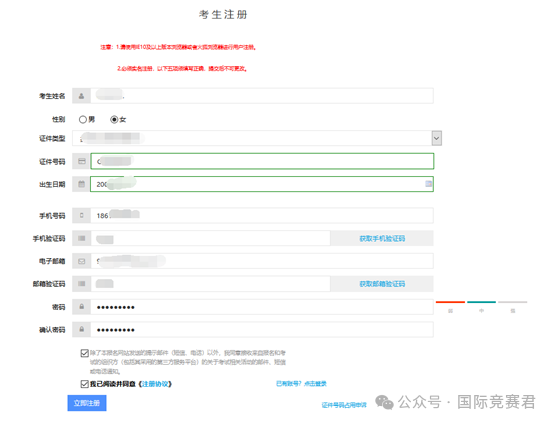The height and width of the screenshot is (424, 554).
Task: Click 获取手机验证码 button
Action: coord(382,238)
